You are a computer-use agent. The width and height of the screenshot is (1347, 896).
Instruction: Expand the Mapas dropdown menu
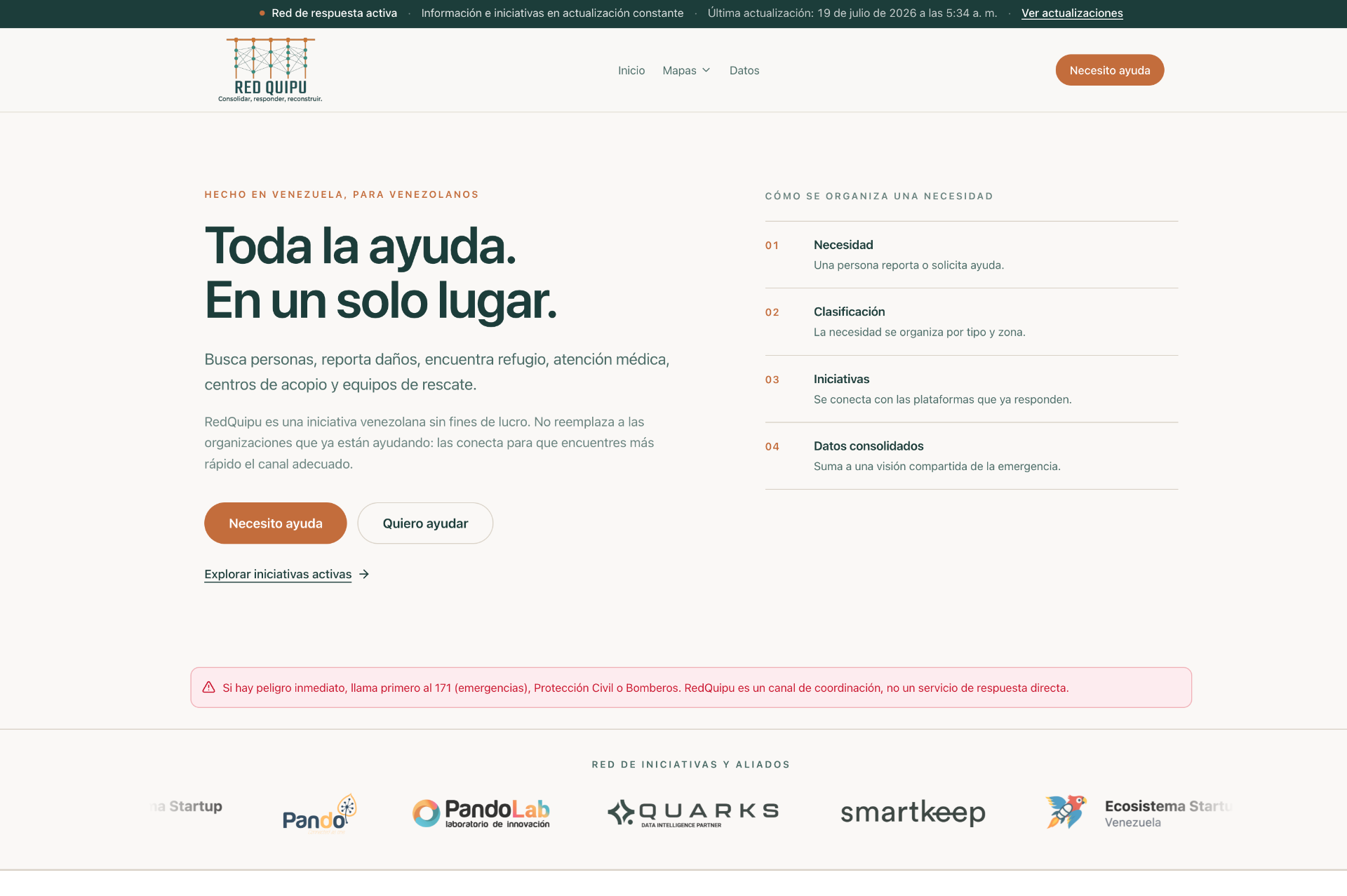pos(686,70)
